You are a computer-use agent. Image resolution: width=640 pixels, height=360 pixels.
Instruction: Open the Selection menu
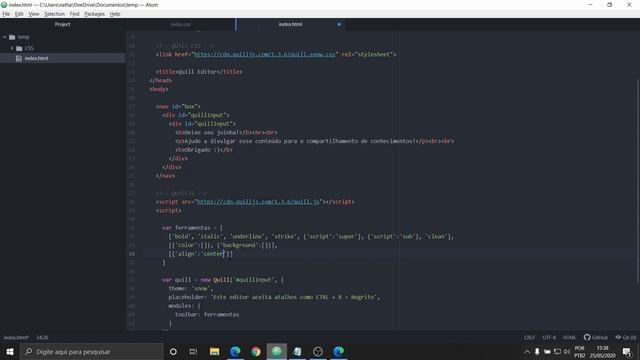click(x=55, y=14)
